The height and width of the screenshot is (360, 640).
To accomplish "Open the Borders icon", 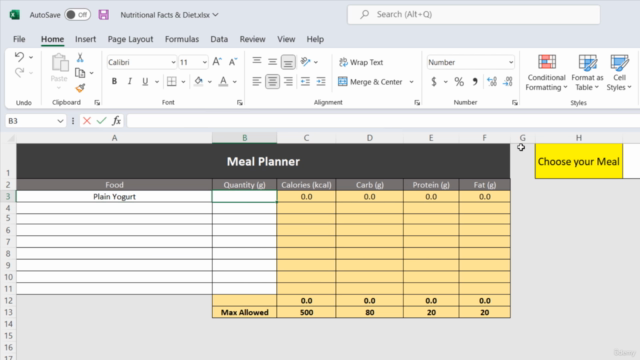I will coord(172,82).
